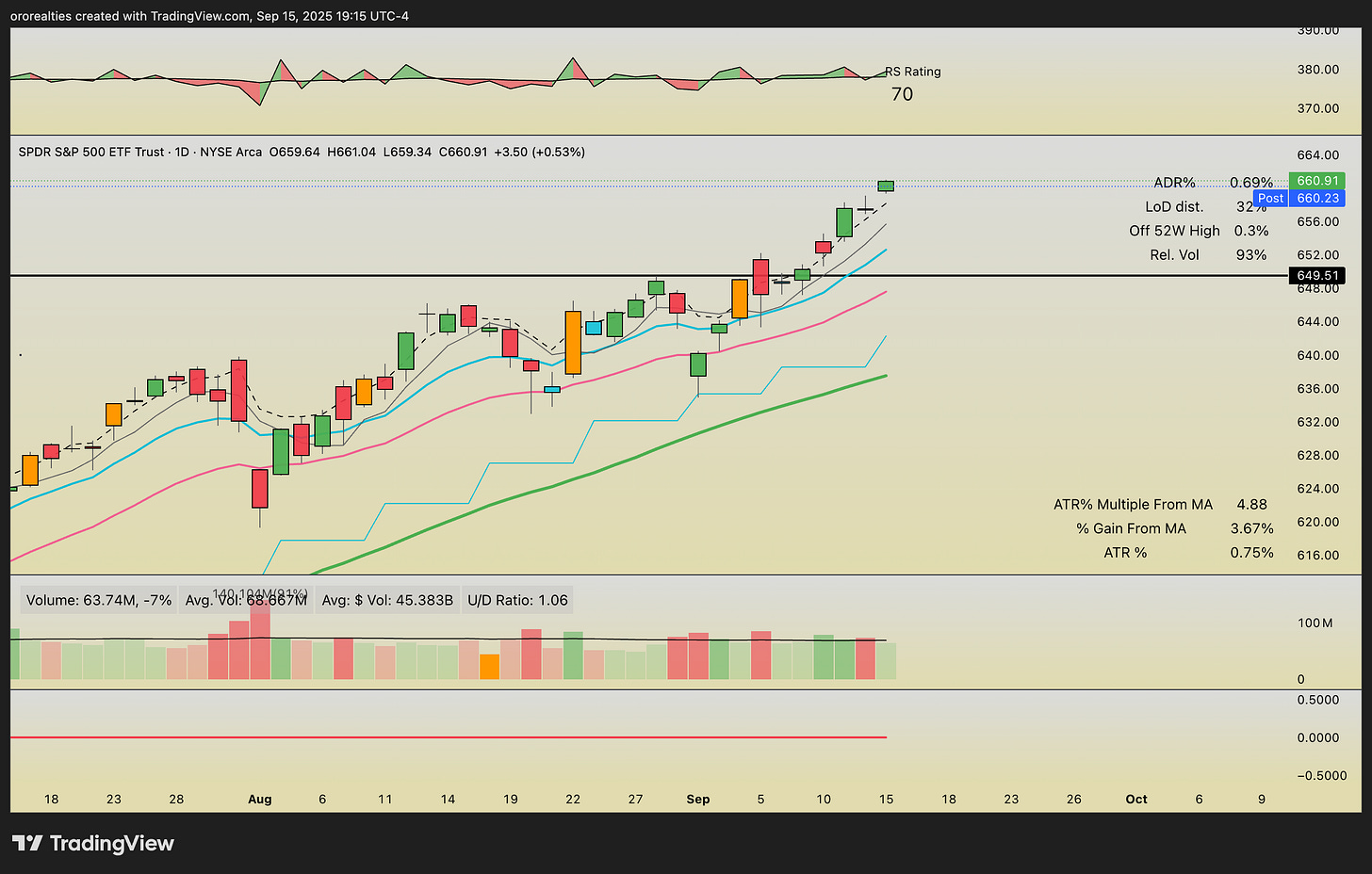The image size is (1372, 874).
Task: Click the % Gain From MA value 3.67%
Action: [1252, 529]
